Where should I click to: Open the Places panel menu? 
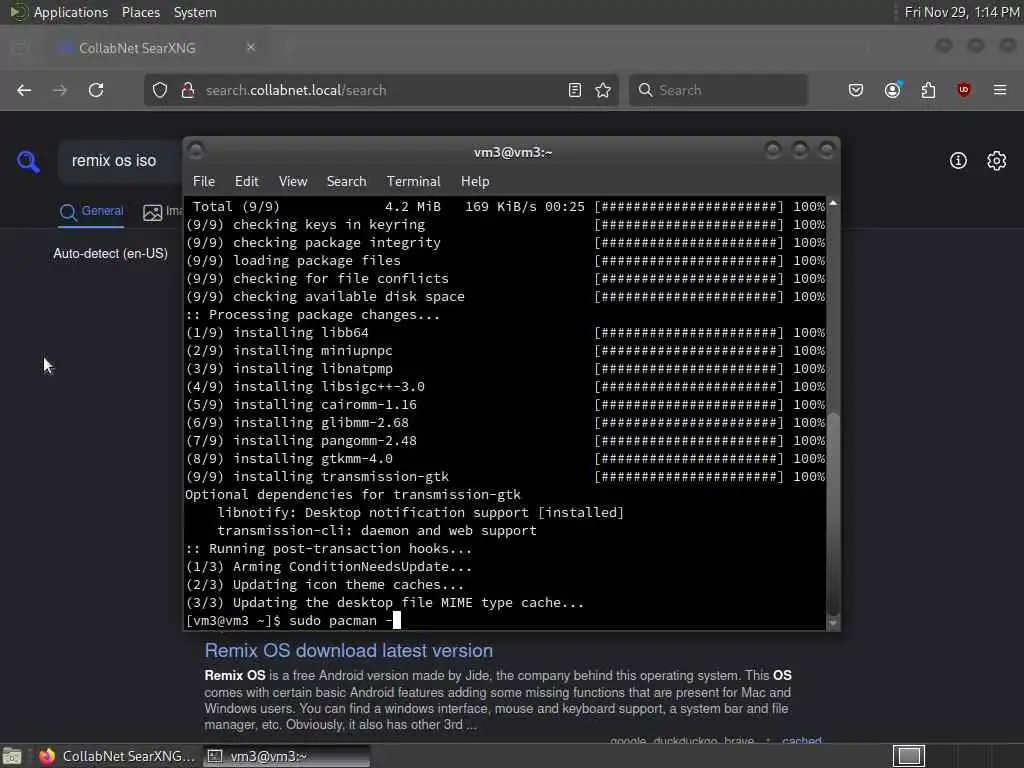coord(141,12)
